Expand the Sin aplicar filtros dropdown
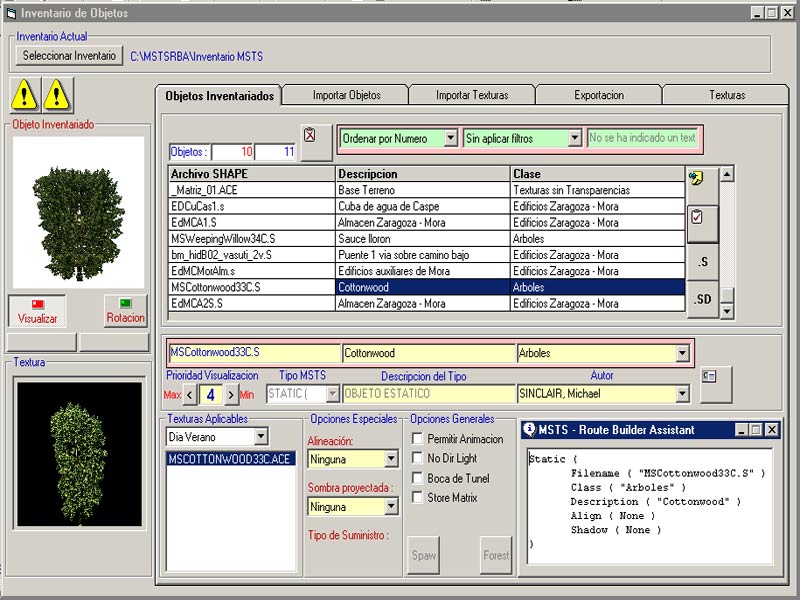The width and height of the screenshot is (800, 600). point(574,138)
